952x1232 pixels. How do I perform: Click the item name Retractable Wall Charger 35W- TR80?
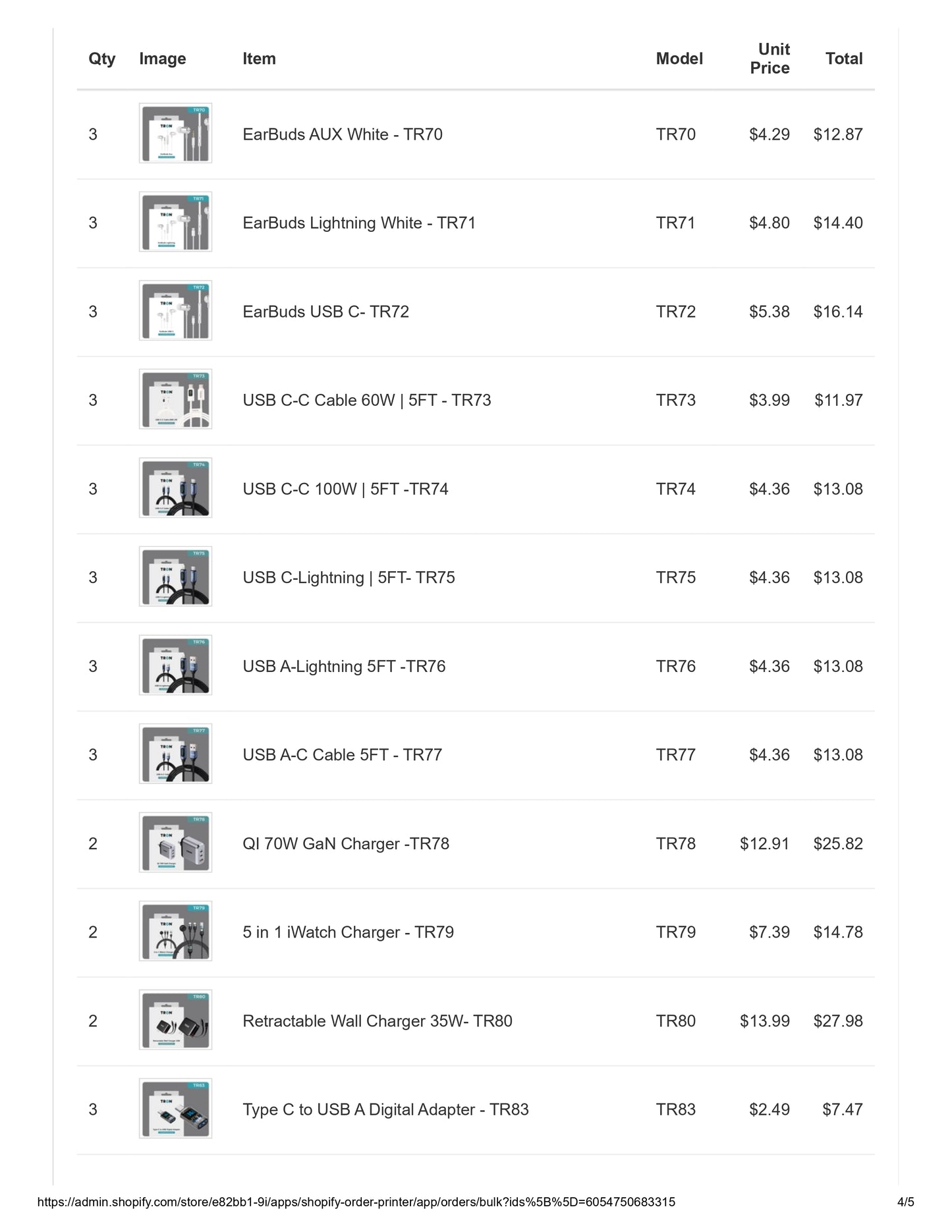pyautogui.click(x=378, y=1021)
